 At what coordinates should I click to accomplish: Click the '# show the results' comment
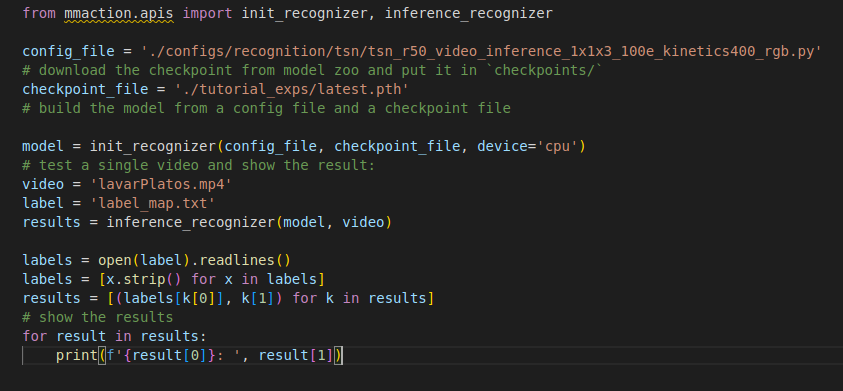tap(98, 317)
